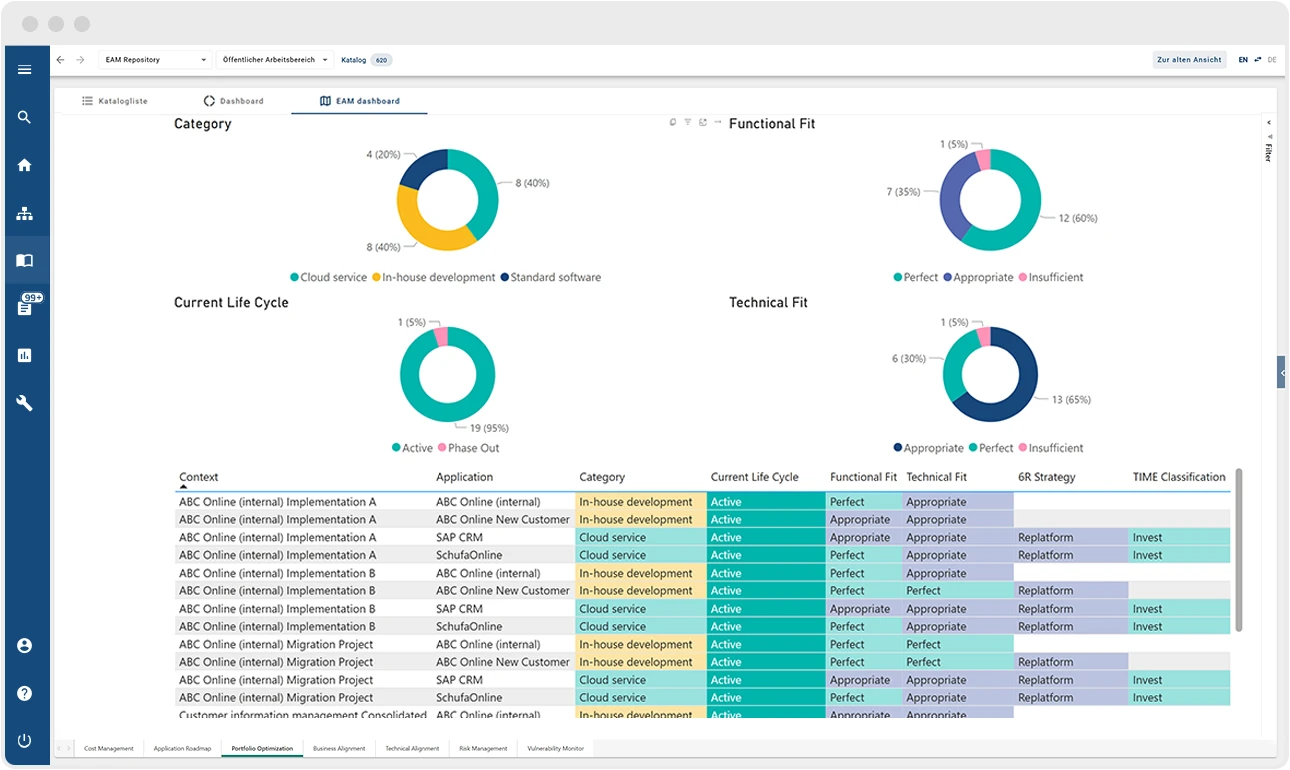1290x770 pixels.
Task: Switch language to EN
Action: (1243, 60)
